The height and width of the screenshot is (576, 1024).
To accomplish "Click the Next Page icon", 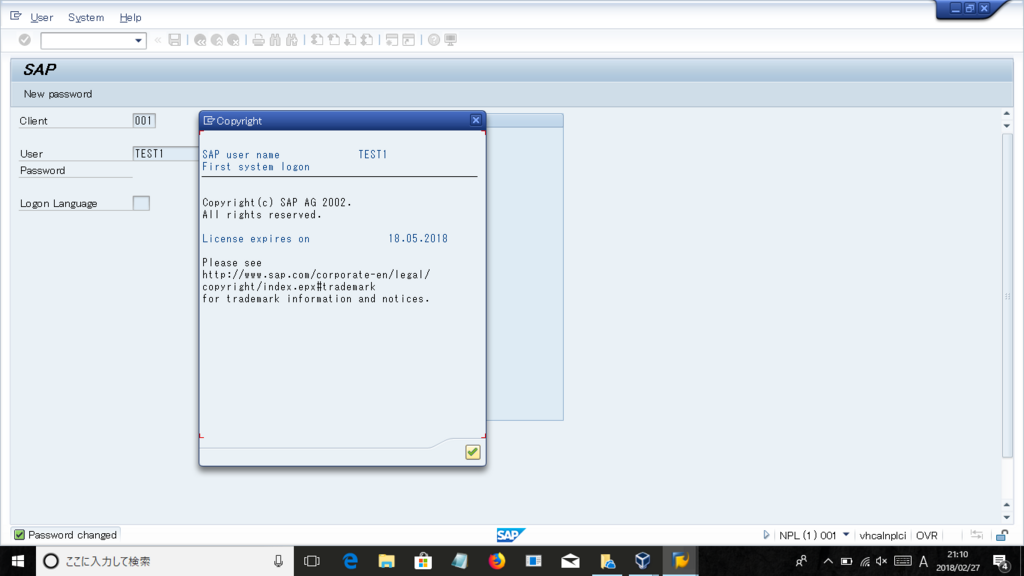I will [x=350, y=40].
